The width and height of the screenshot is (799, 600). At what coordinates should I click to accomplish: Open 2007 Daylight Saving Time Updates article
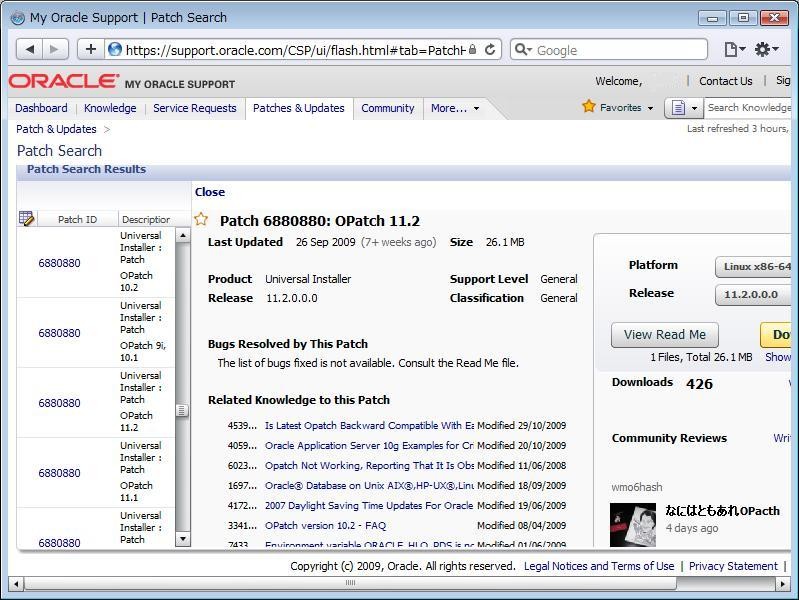pyautogui.click(x=369, y=505)
